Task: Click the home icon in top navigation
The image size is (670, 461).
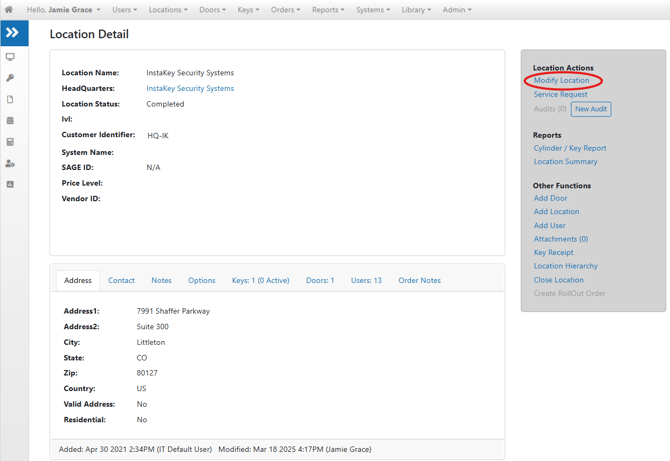Action: (9, 10)
